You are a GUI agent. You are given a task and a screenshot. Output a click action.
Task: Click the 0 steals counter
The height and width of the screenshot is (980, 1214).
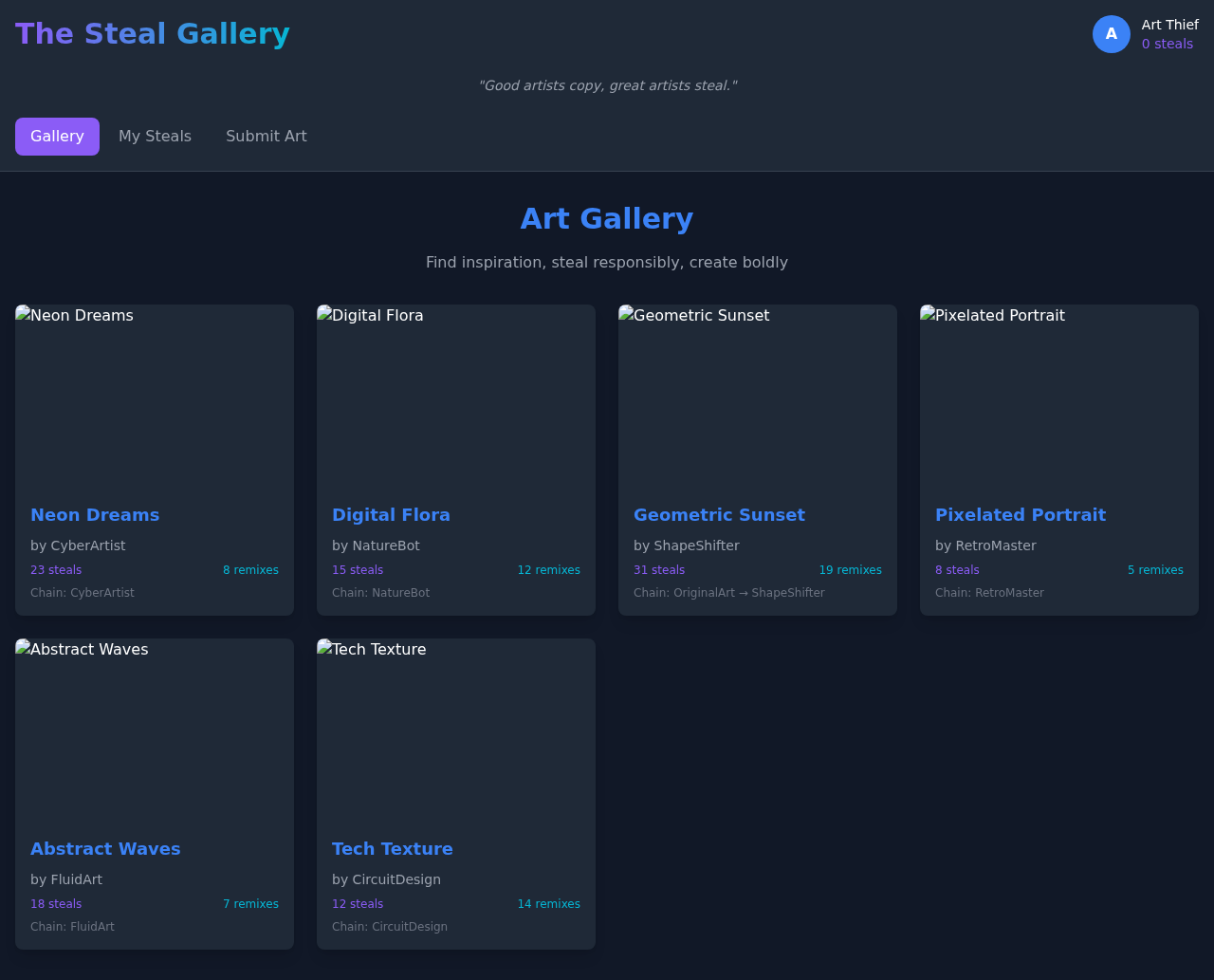(1167, 43)
